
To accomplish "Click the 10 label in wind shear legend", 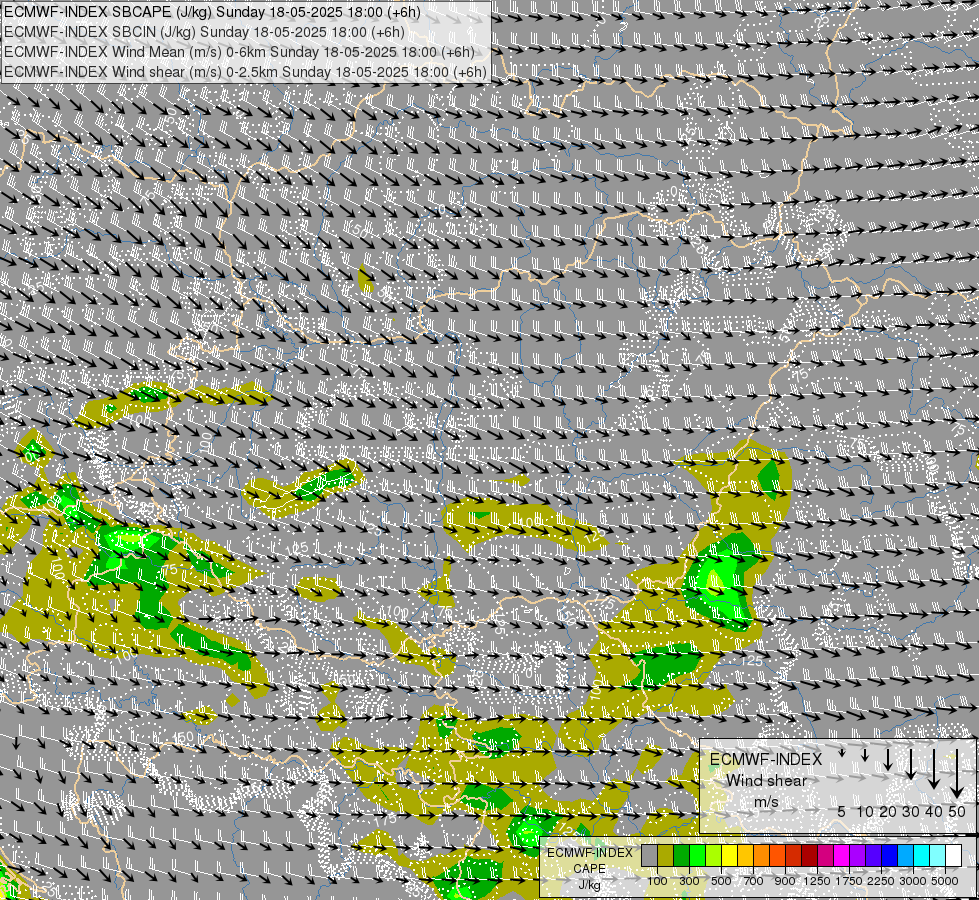I will (865, 811).
